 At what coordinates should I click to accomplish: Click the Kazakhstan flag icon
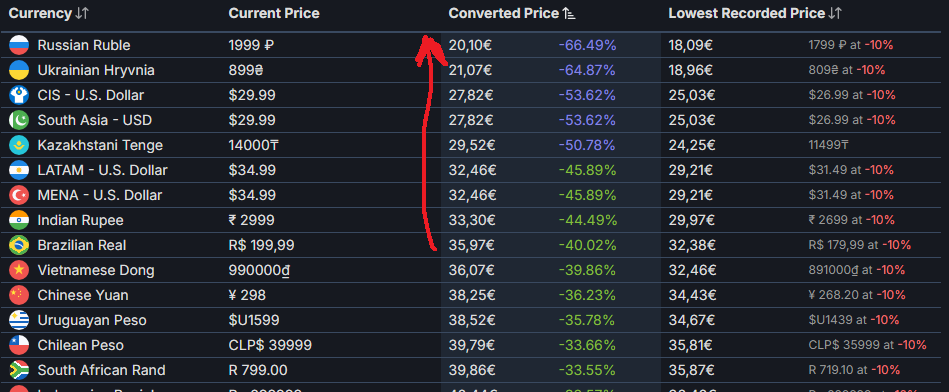tap(19, 145)
